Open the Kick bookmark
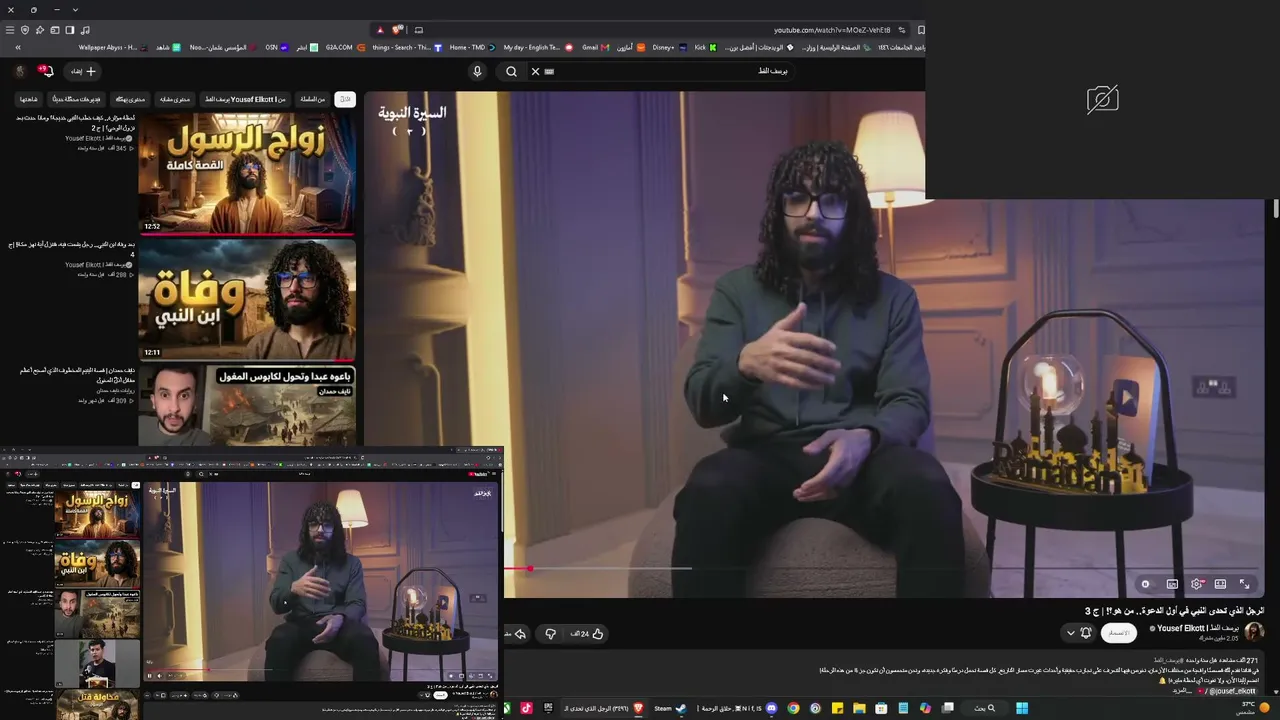Image resolution: width=1280 pixels, height=720 pixels. pyautogui.click(x=706, y=47)
